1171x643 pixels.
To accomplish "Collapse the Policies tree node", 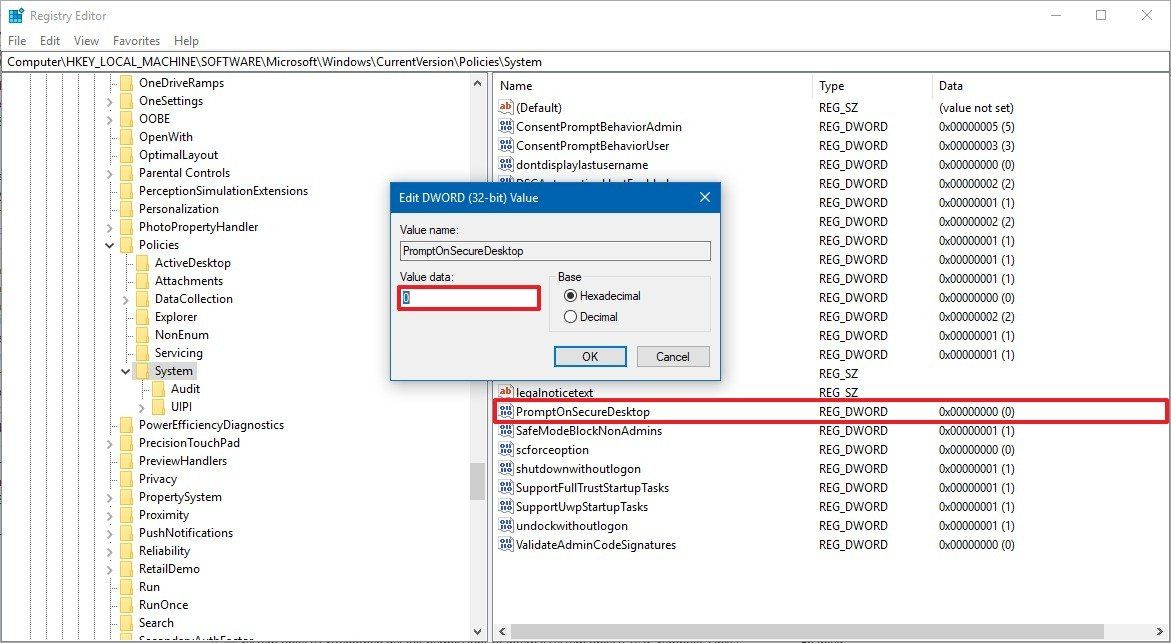I will pyautogui.click(x=109, y=244).
